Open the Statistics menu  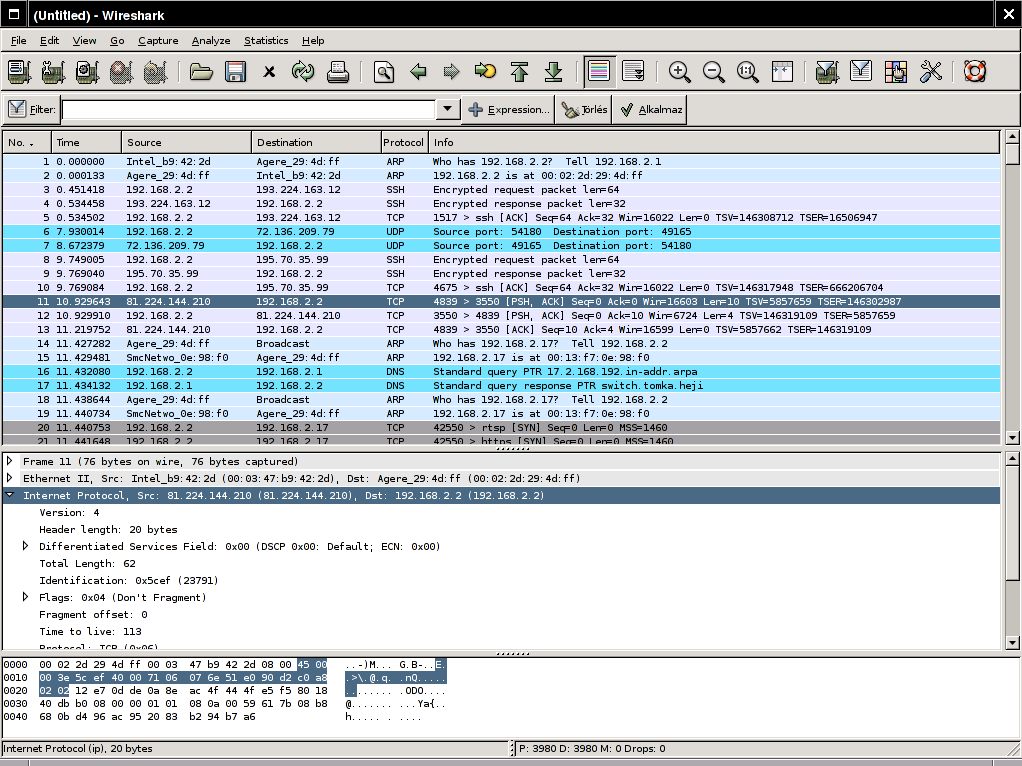coord(266,41)
